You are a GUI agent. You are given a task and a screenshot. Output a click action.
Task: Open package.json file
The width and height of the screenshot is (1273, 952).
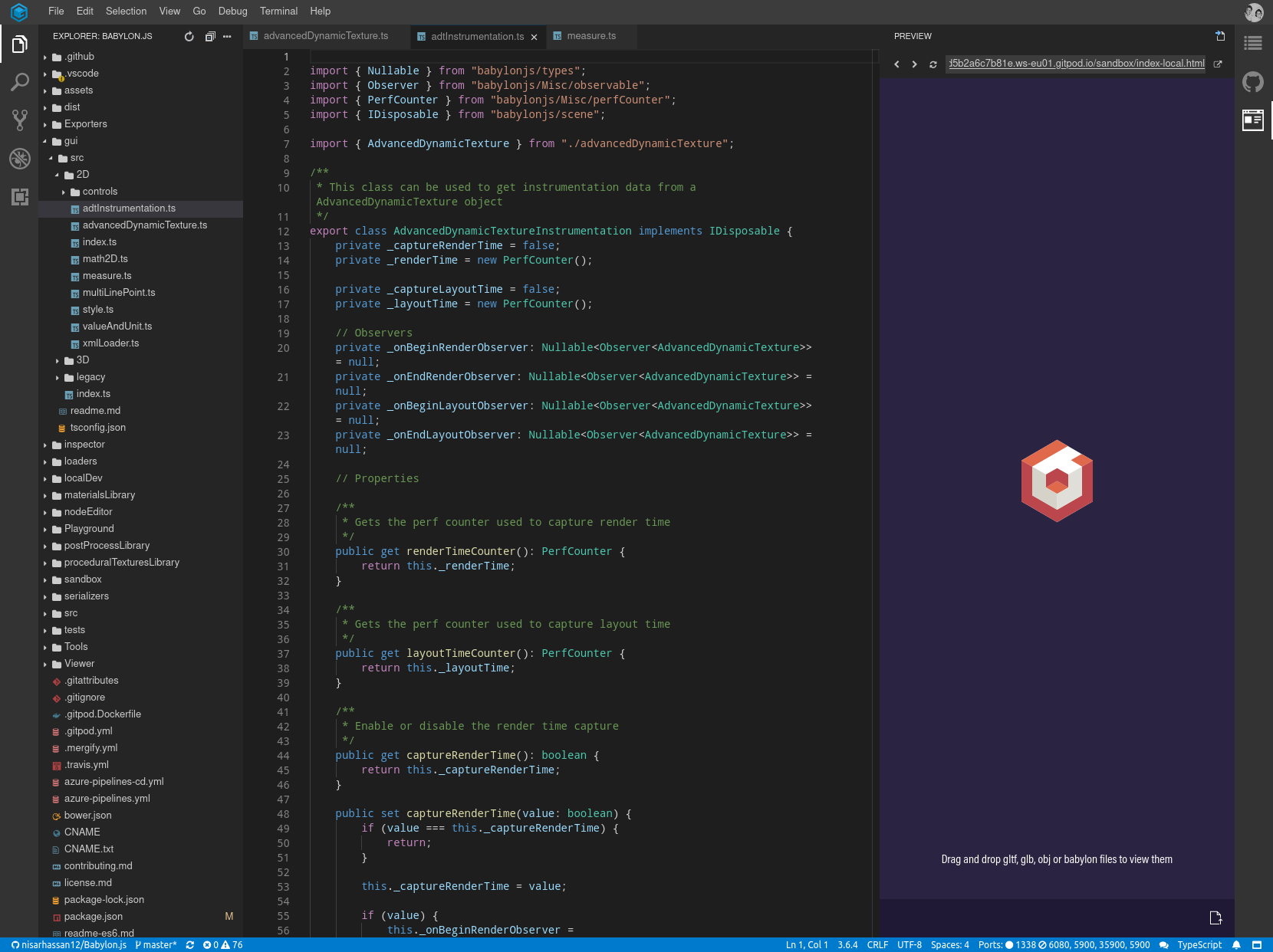click(x=140, y=917)
